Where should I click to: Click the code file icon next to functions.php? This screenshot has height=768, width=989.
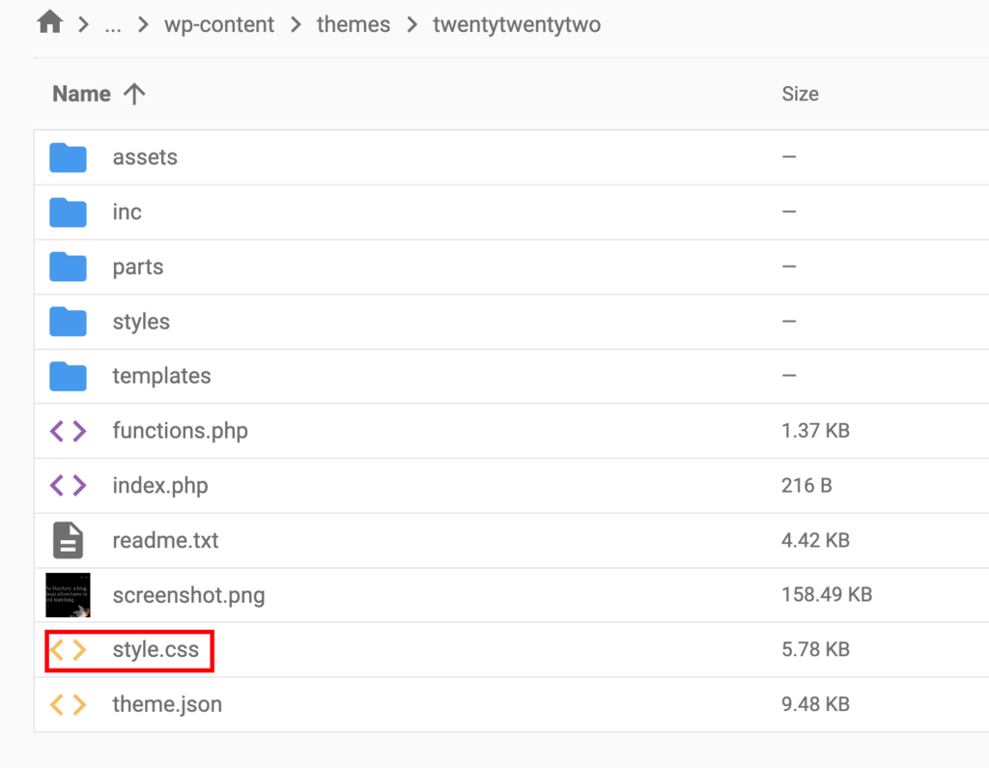[67, 430]
